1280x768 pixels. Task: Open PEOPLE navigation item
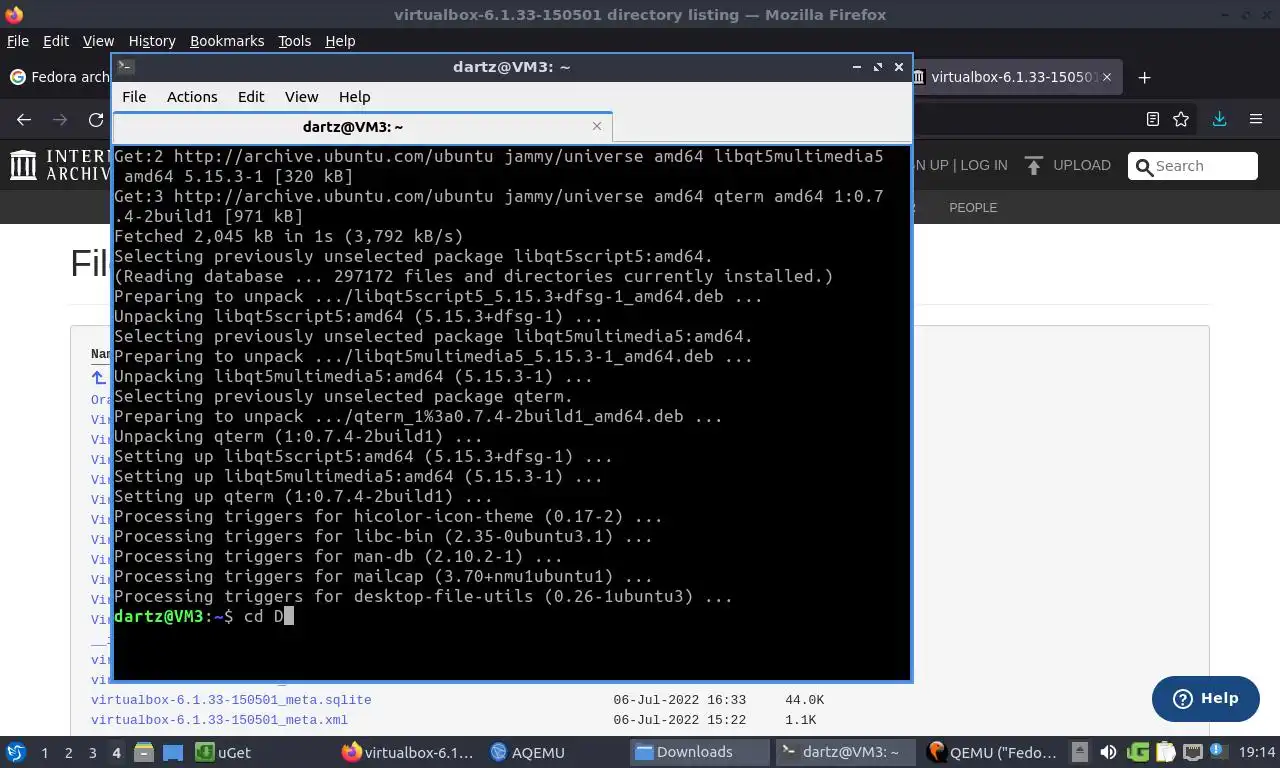point(973,207)
